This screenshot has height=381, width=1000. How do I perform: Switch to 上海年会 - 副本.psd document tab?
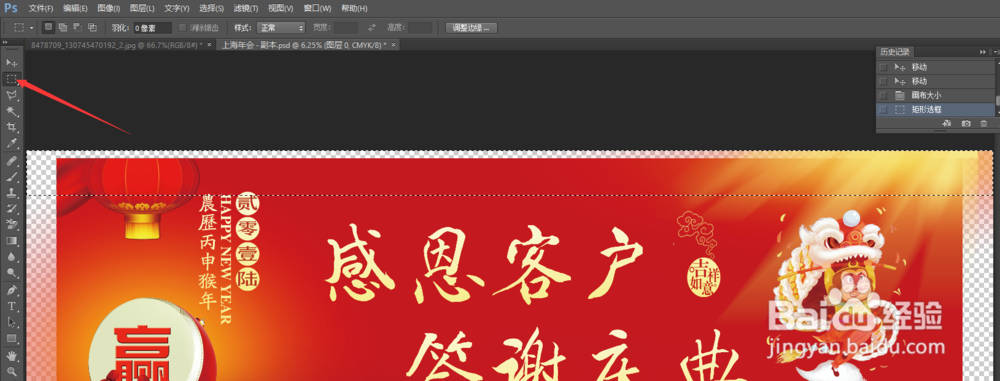[x=304, y=45]
